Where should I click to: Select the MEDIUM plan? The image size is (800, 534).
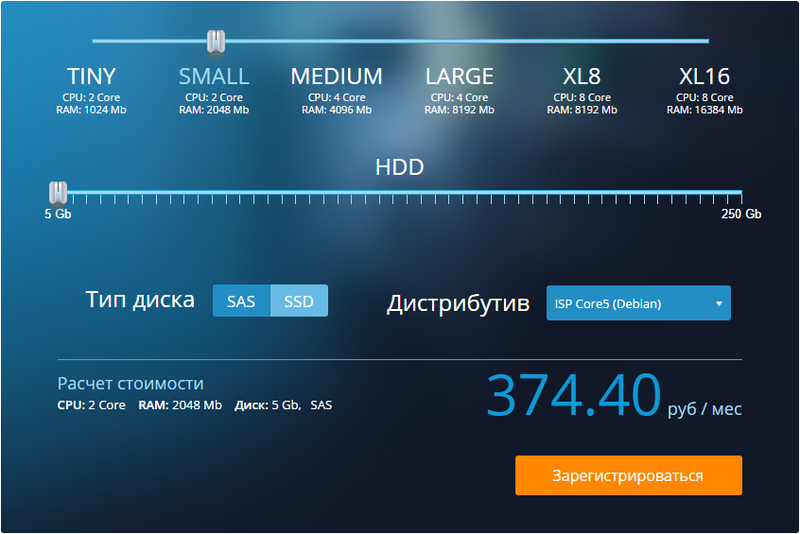pyautogui.click(x=337, y=77)
